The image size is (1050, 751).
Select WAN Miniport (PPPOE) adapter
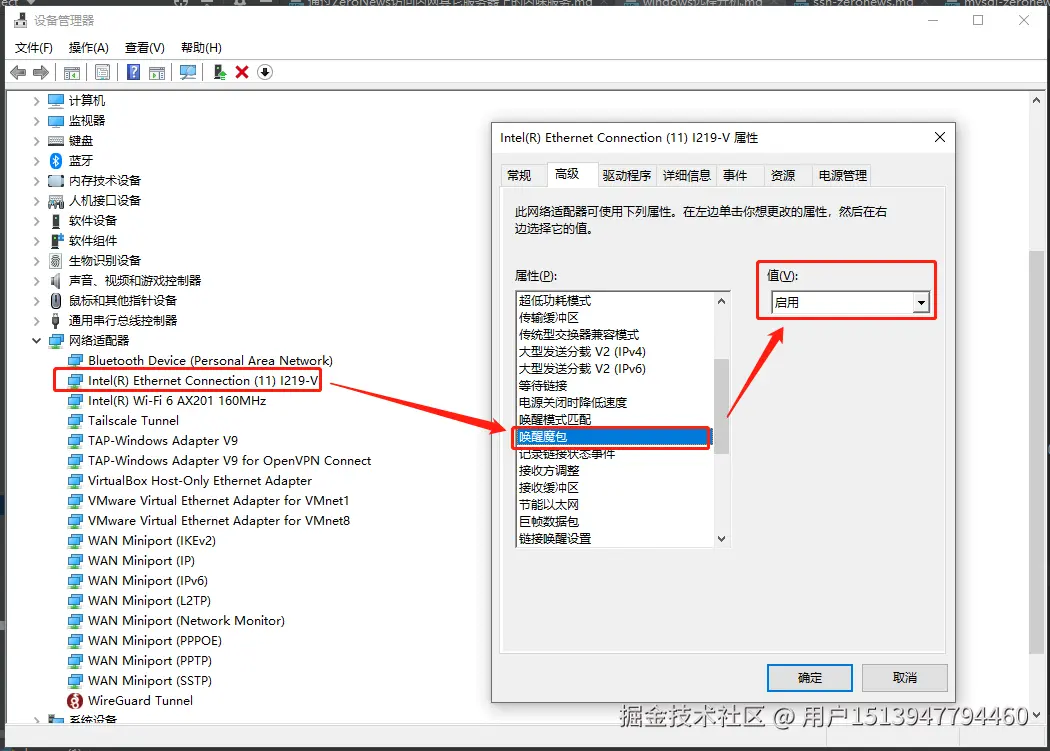click(155, 640)
